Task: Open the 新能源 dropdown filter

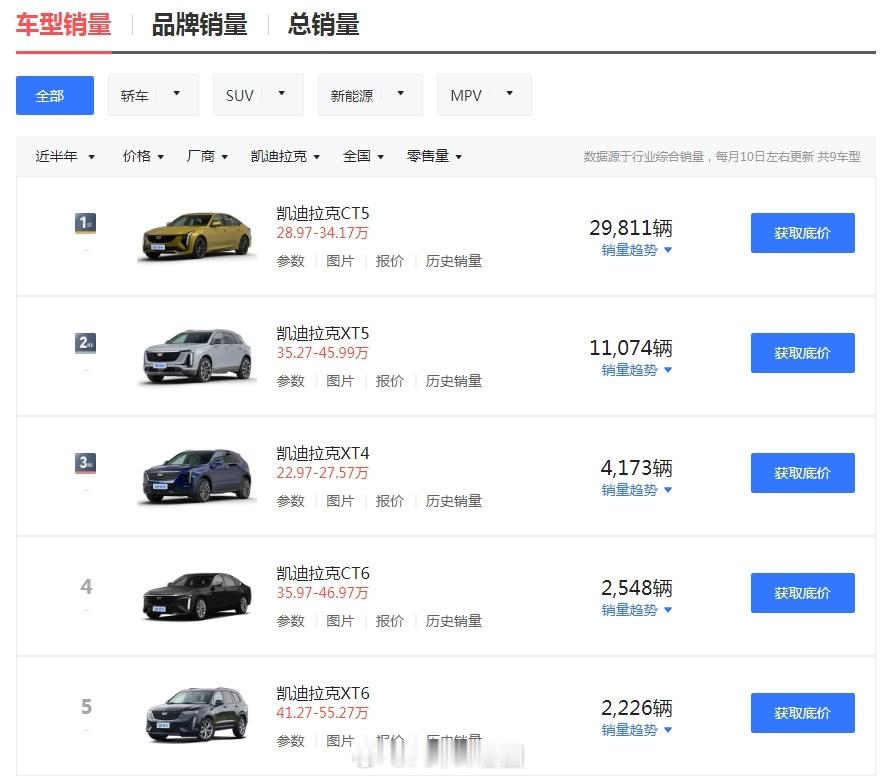Action: click(370, 95)
